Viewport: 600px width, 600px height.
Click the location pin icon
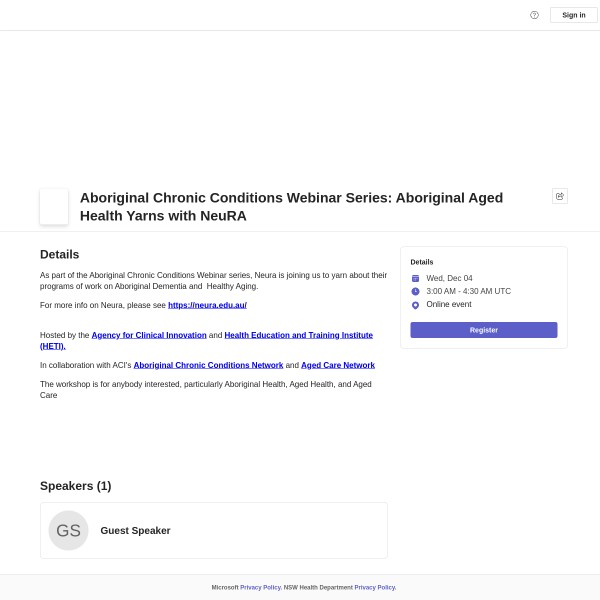click(415, 305)
